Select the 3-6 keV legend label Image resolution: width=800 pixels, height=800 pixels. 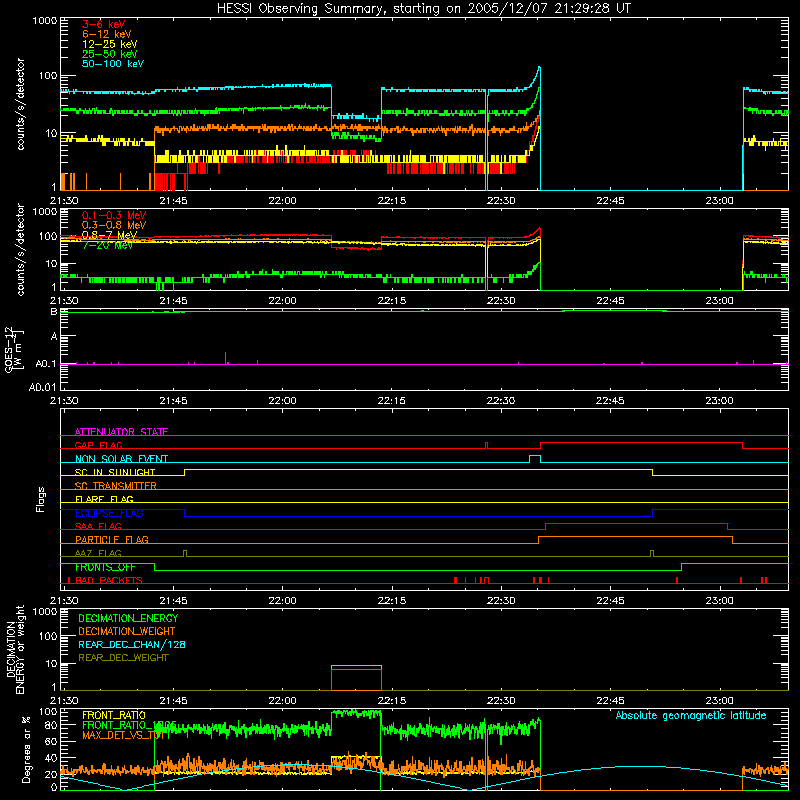click(103, 24)
